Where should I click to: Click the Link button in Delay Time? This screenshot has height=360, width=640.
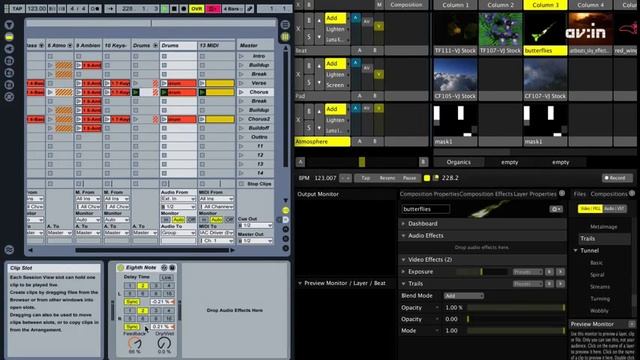click(x=166, y=277)
